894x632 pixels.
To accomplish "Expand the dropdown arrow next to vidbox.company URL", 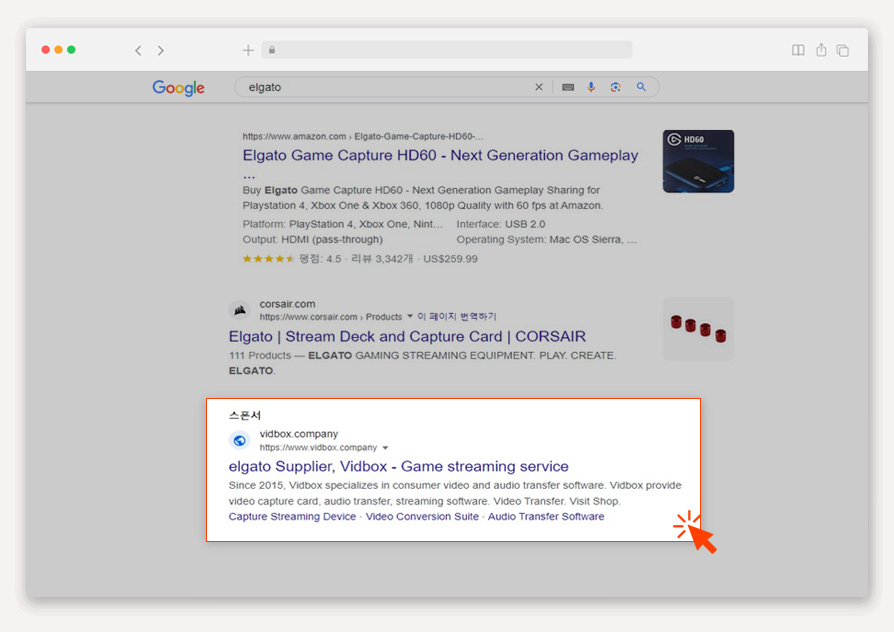I will tap(385, 448).
